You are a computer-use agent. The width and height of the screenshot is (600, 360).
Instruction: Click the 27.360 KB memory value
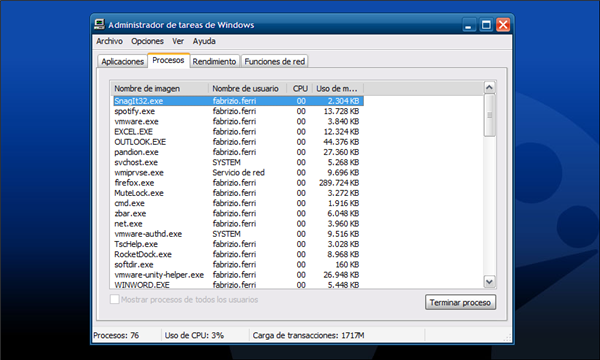[341, 152]
